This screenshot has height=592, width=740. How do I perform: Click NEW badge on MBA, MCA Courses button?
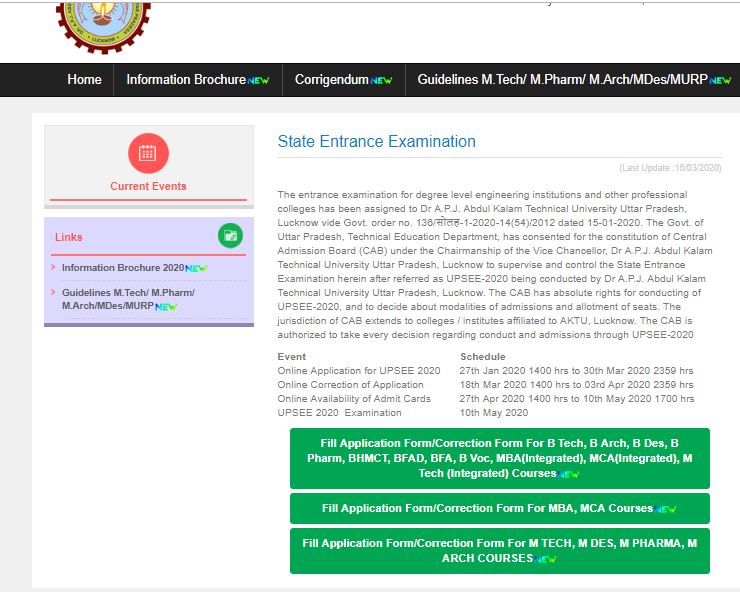point(666,510)
